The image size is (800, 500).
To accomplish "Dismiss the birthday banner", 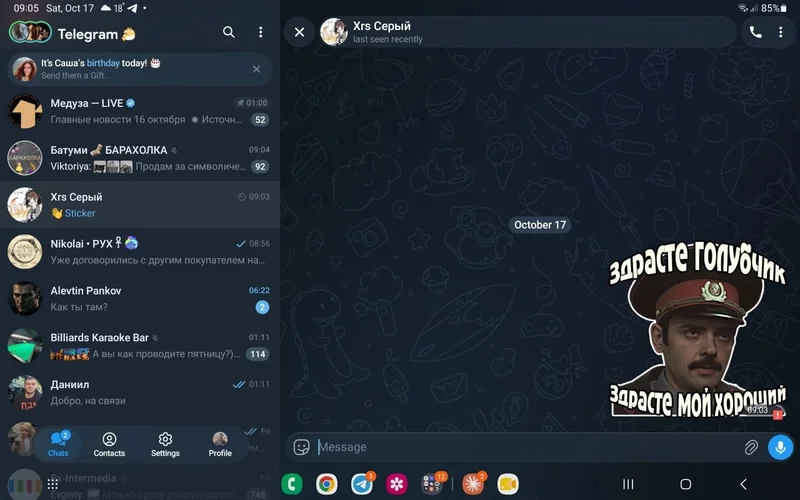I will (257, 69).
